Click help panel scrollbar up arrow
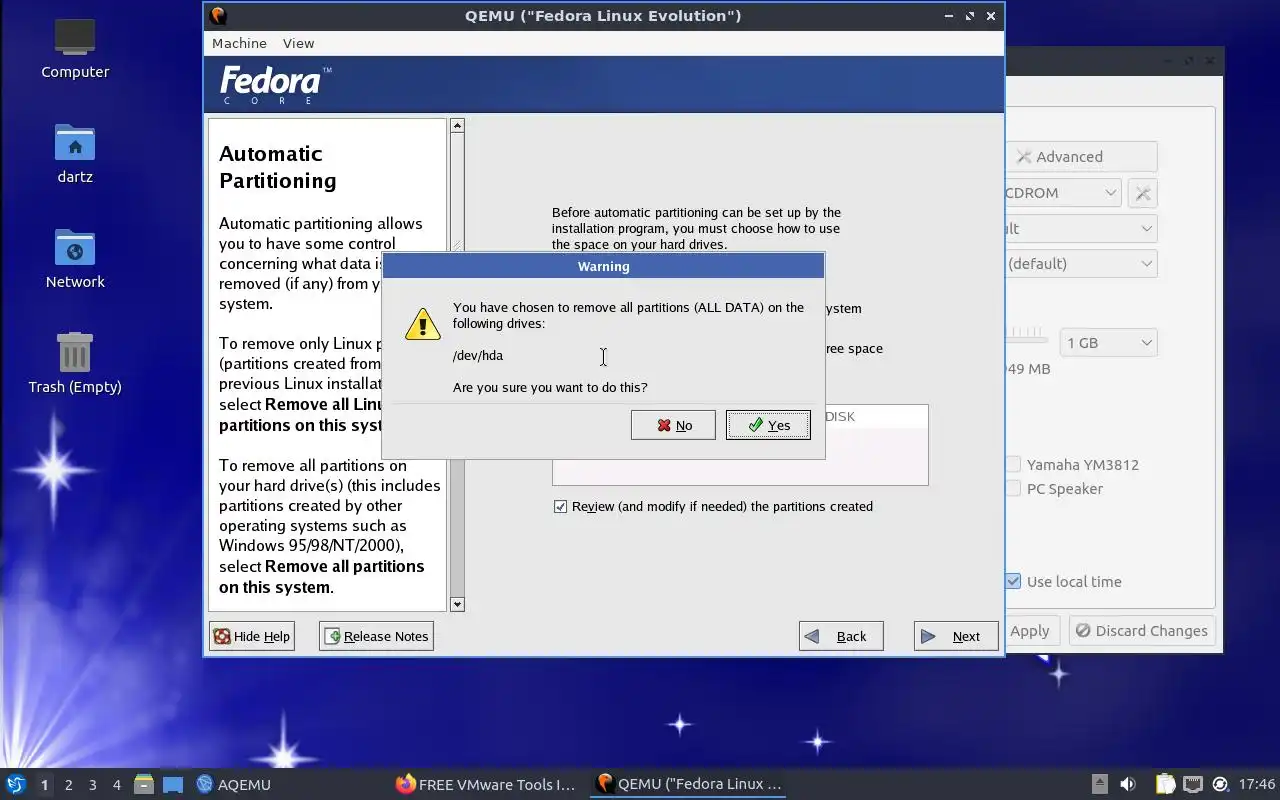 click(457, 125)
